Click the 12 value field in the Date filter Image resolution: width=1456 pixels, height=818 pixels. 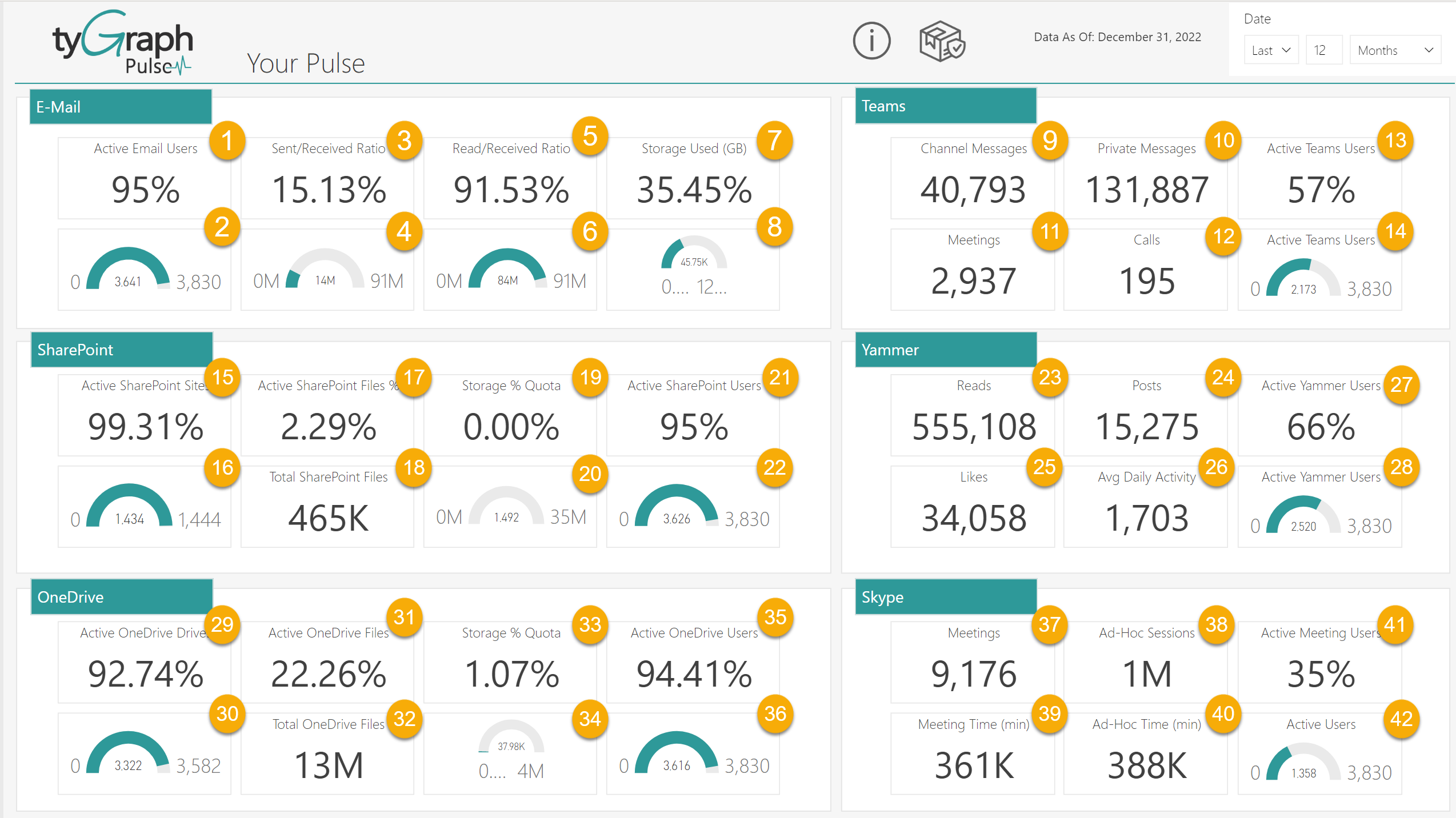pyautogui.click(x=1324, y=50)
